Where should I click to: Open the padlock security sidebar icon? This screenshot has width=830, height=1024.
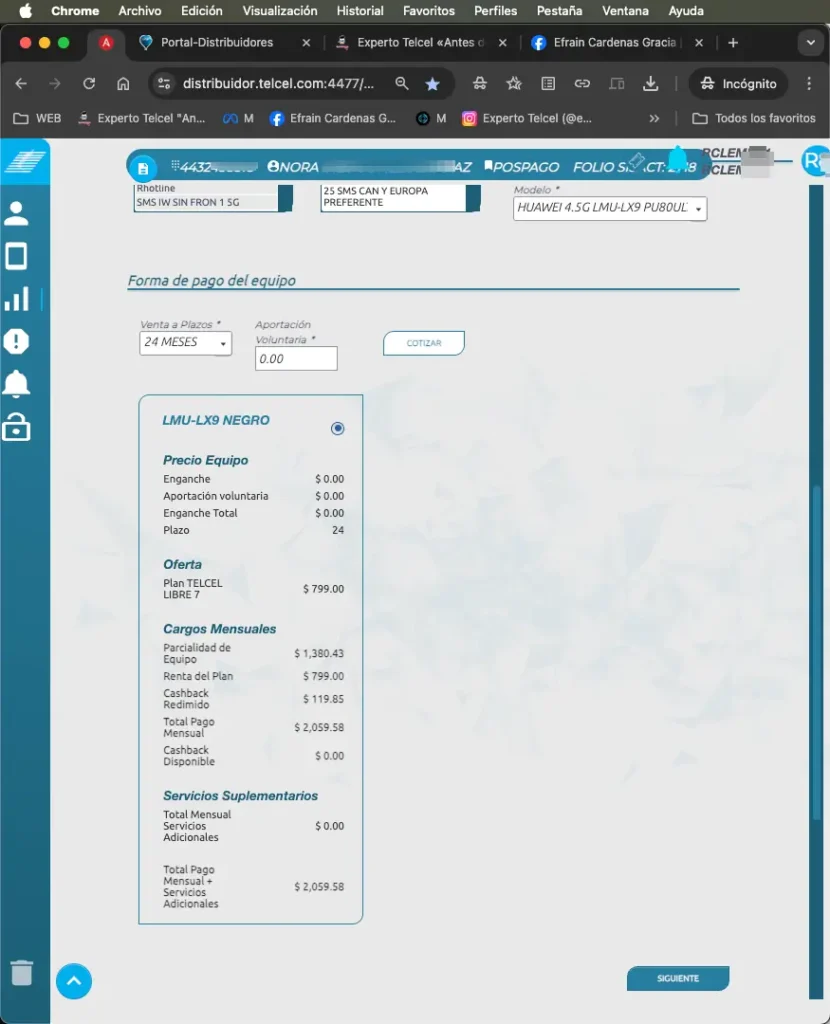pos(16,427)
